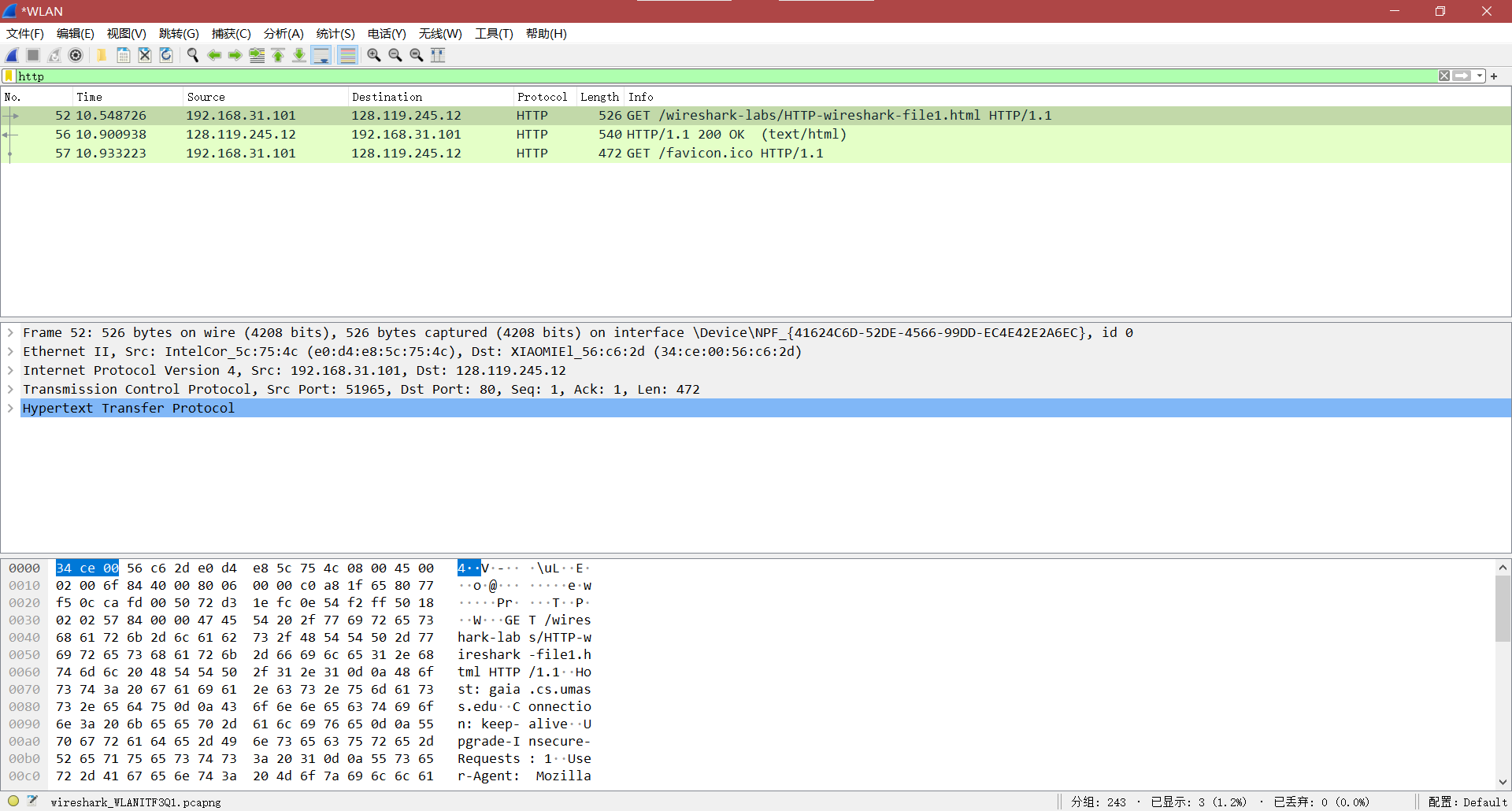Select packet 56 HTTP/1.1 200 OK

(756, 135)
